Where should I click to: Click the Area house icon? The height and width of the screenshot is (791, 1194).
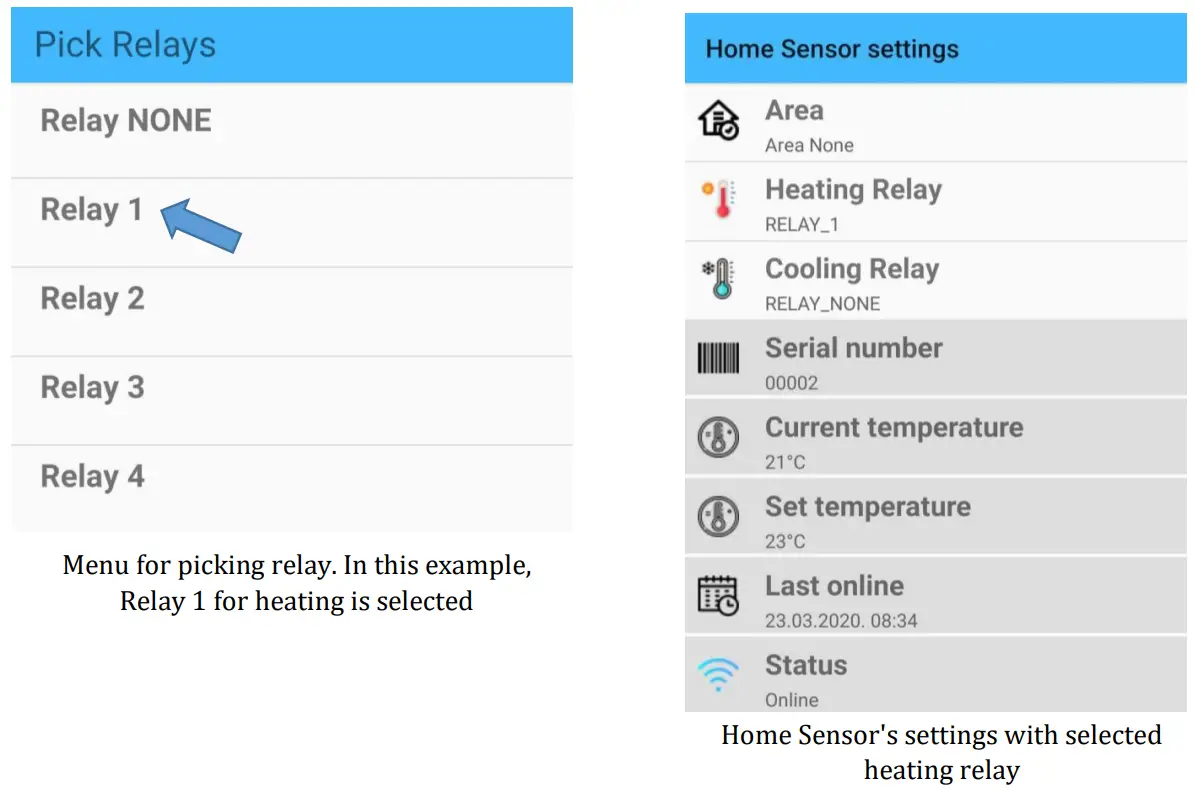pyautogui.click(x=717, y=118)
